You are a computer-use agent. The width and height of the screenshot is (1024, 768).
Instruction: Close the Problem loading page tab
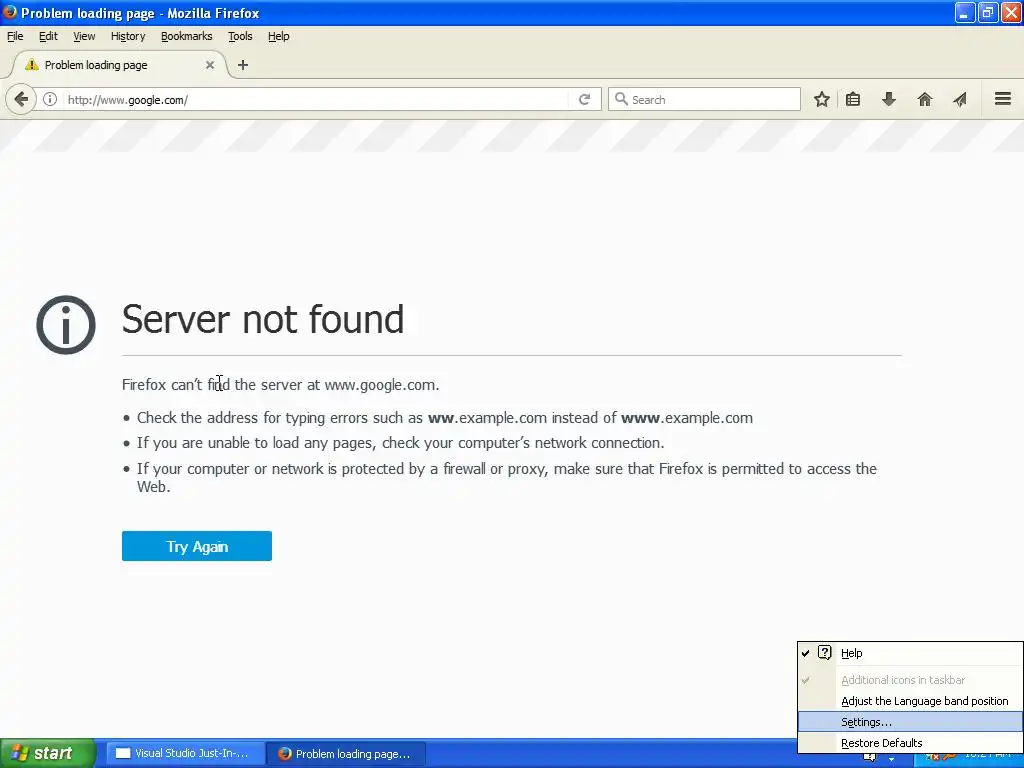[x=210, y=65]
